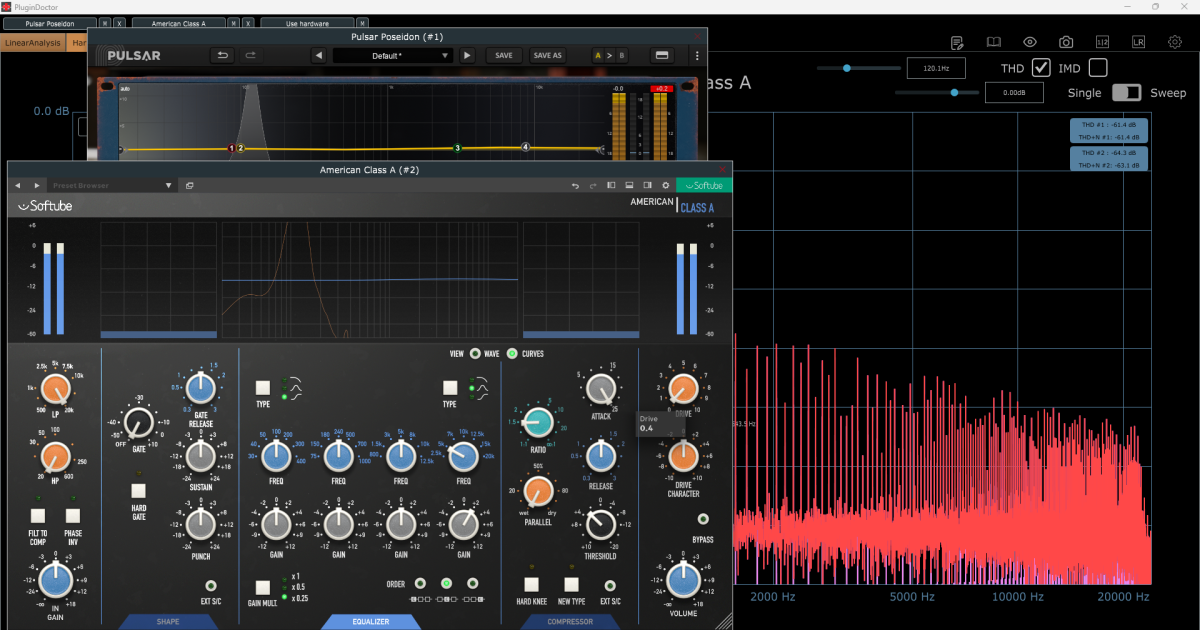Open the notes editor icon in PluginDoctor

957,42
